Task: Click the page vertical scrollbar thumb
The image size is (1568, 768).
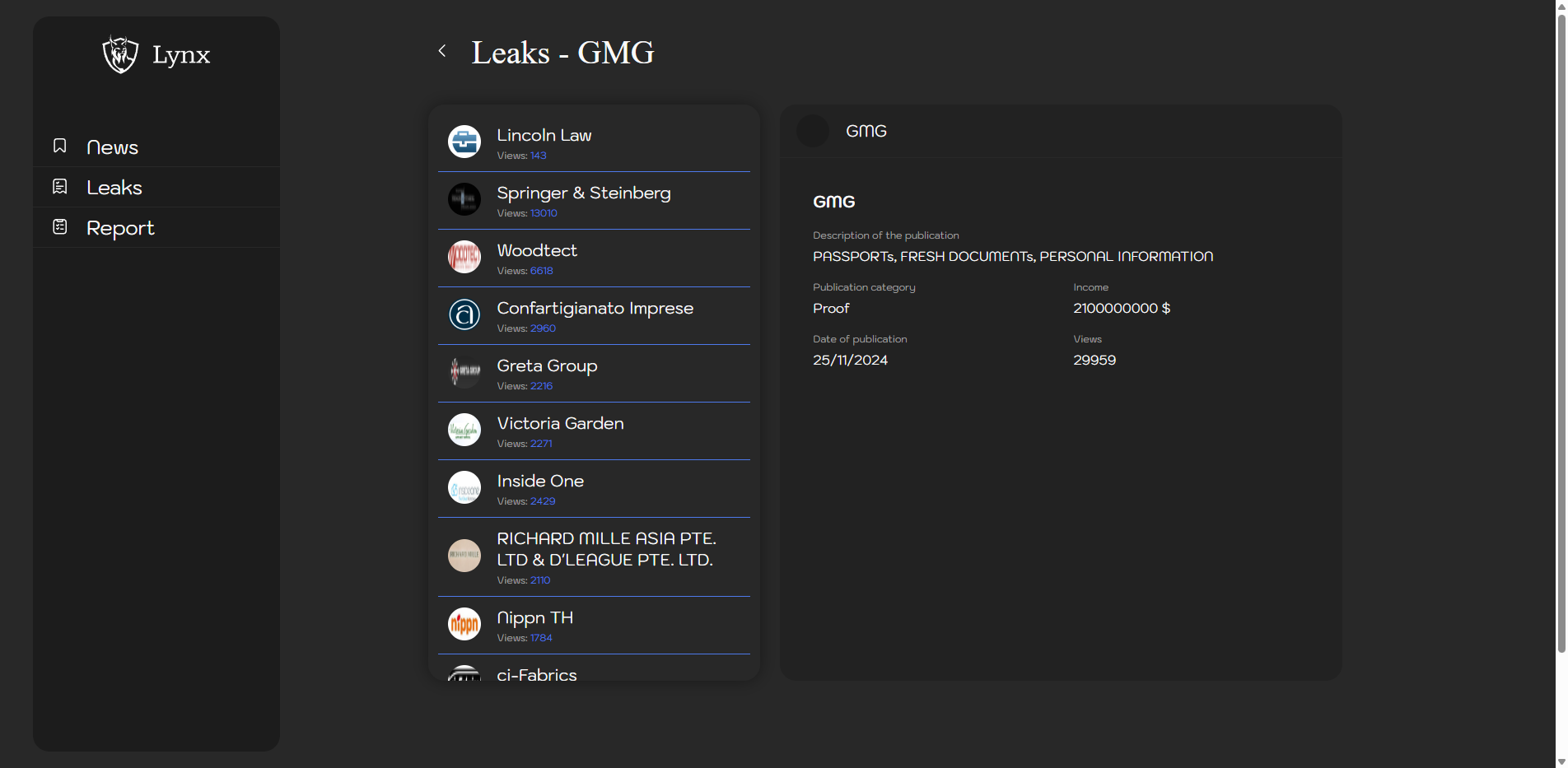Action: (1561, 329)
